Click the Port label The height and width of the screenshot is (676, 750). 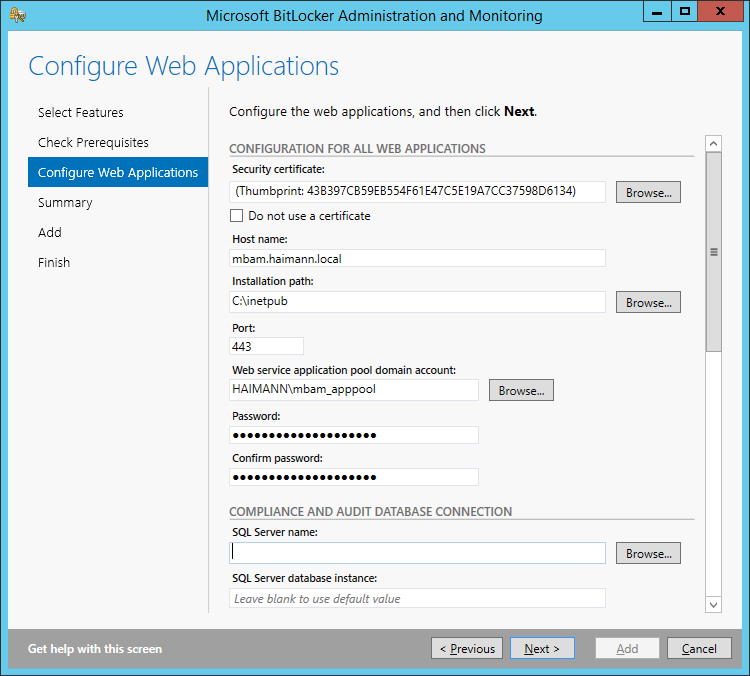click(243, 328)
